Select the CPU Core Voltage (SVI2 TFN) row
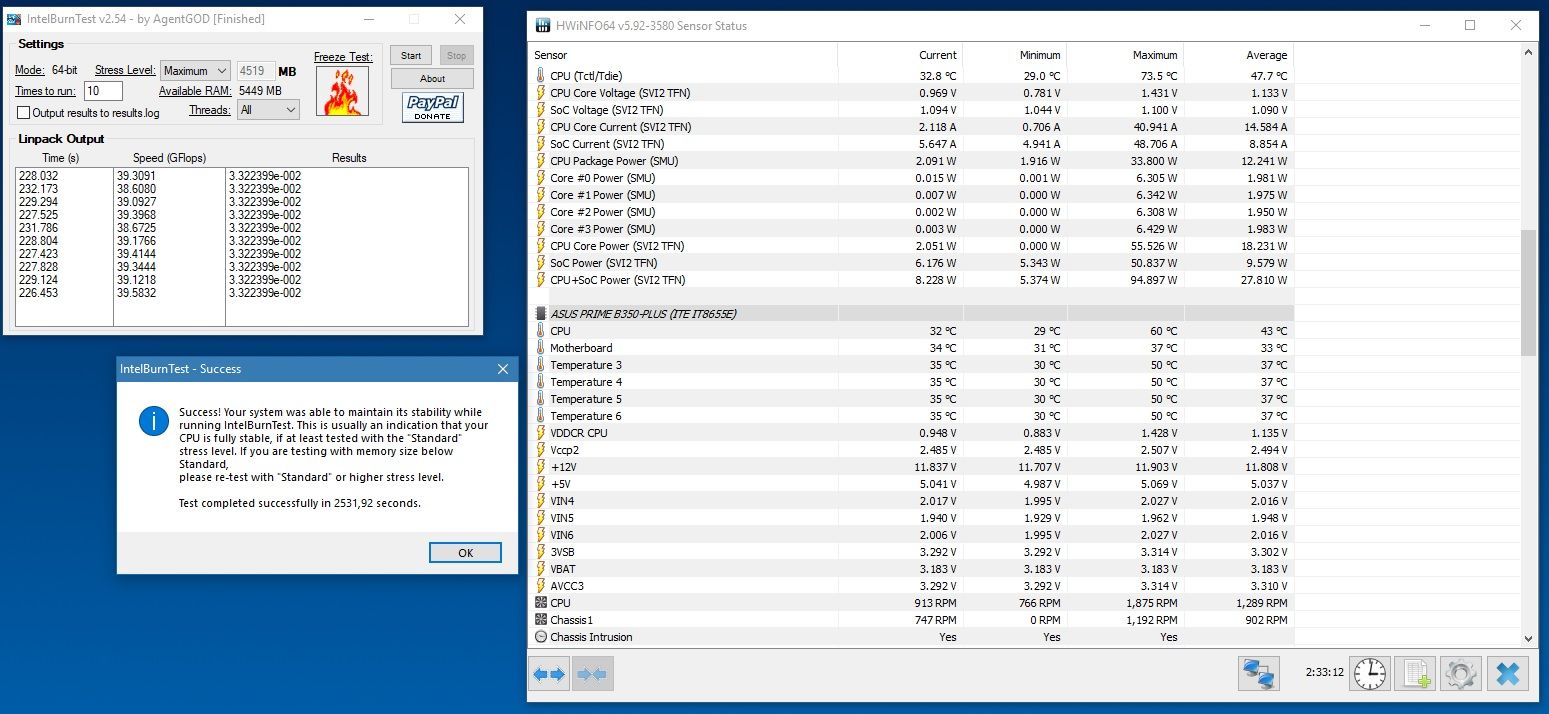Viewport: 1549px width, 714px height. click(911, 93)
